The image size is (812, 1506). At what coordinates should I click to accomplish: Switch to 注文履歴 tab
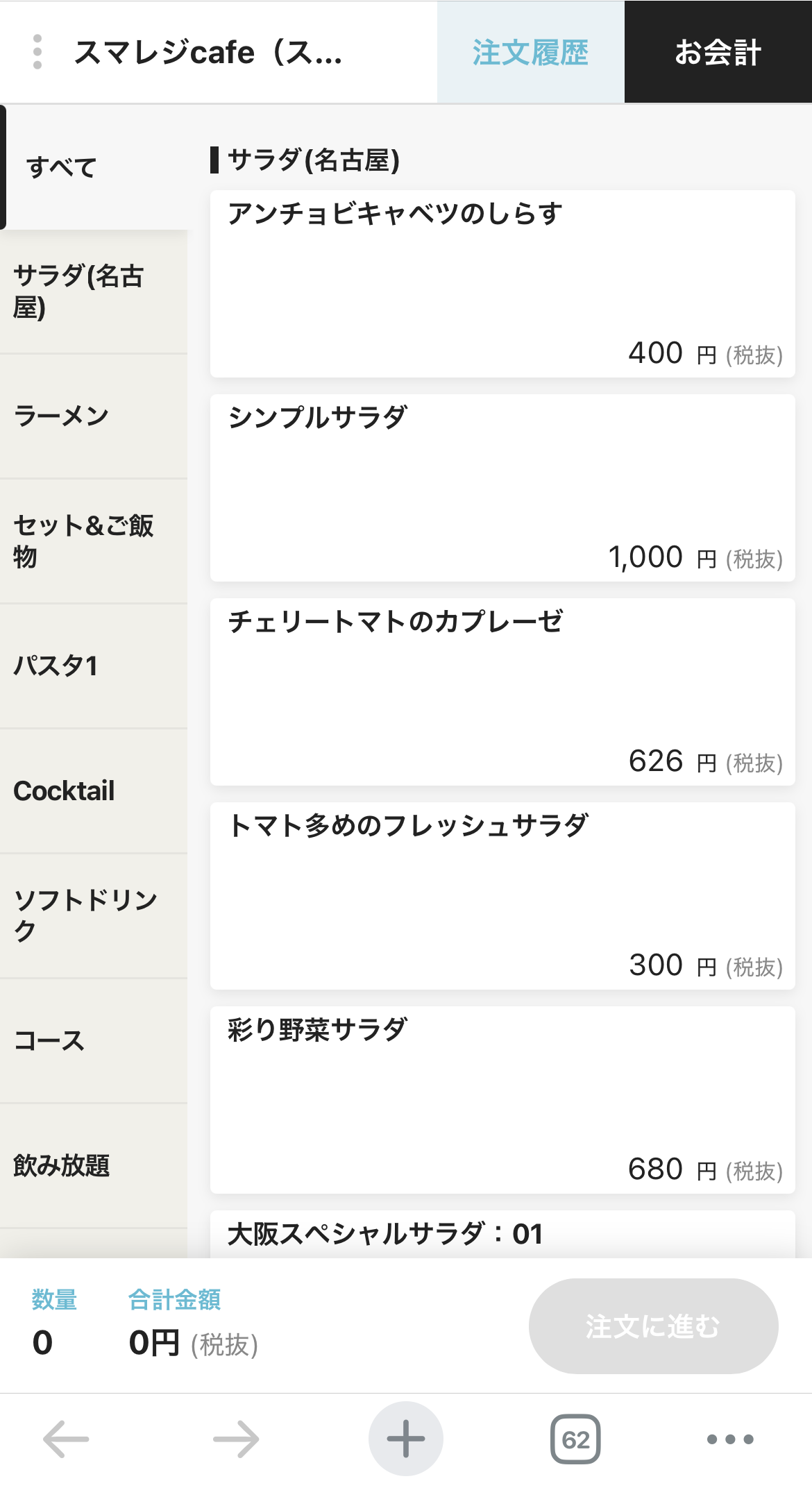tap(530, 52)
